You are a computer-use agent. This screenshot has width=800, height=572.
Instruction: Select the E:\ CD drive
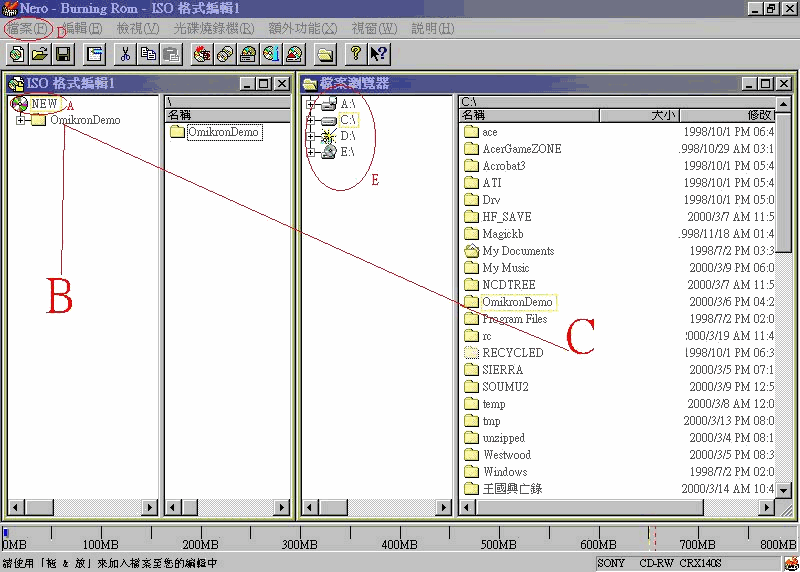(347, 152)
